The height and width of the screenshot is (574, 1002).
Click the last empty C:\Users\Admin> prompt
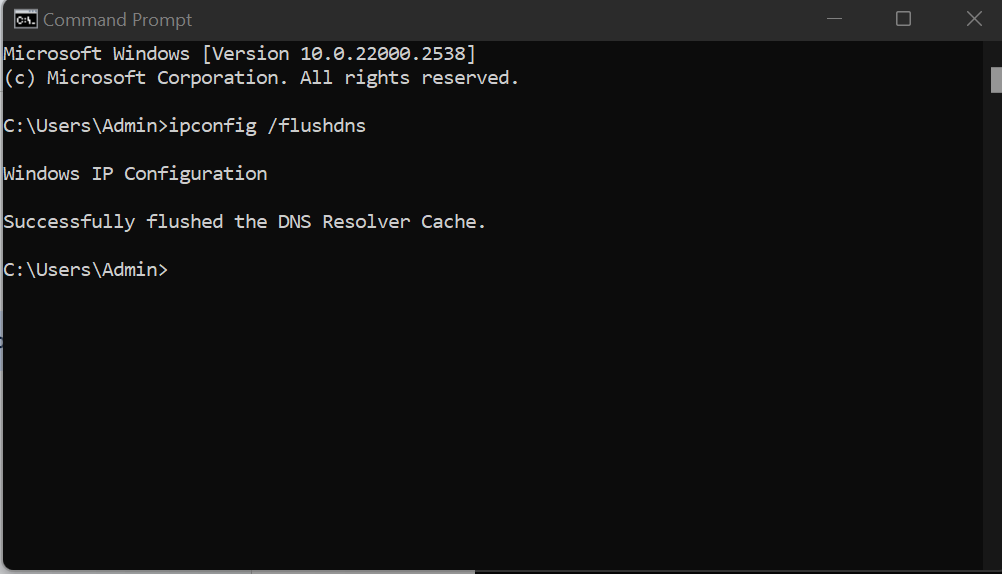click(85, 270)
